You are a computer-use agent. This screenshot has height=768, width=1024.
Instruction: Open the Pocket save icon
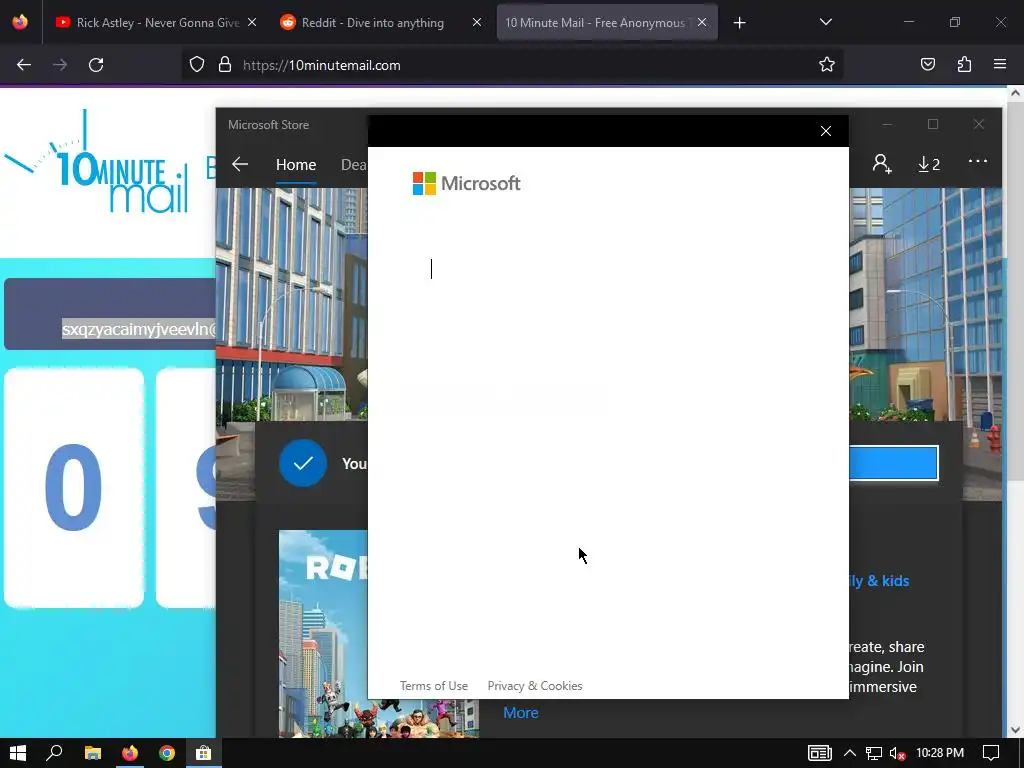(x=928, y=65)
